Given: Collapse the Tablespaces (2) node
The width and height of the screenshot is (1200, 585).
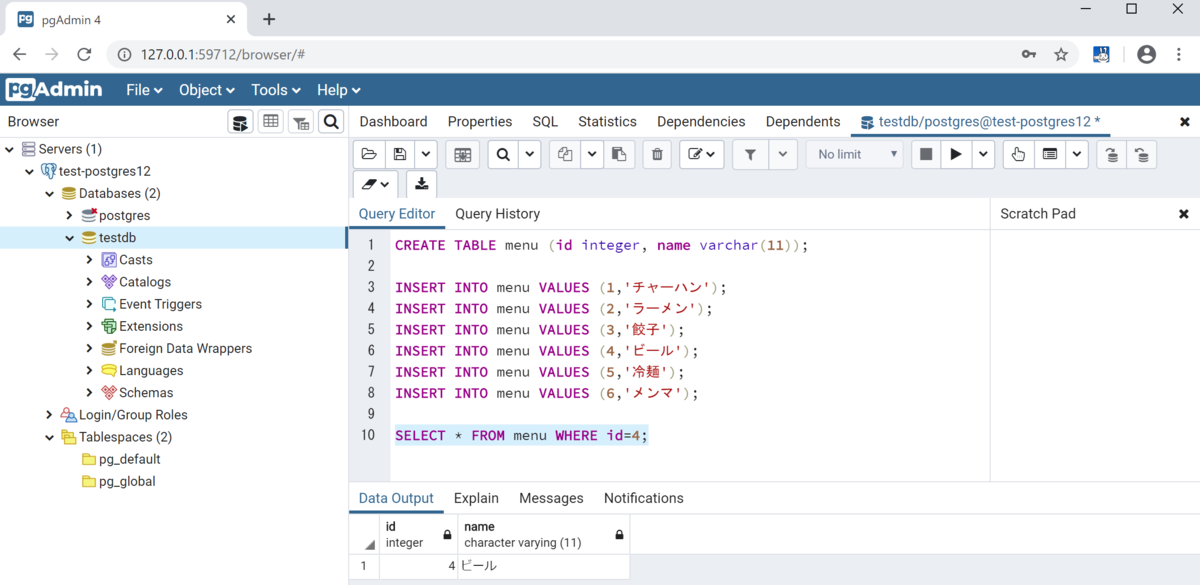Looking at the screenshot, I should (x=50, y=437).
